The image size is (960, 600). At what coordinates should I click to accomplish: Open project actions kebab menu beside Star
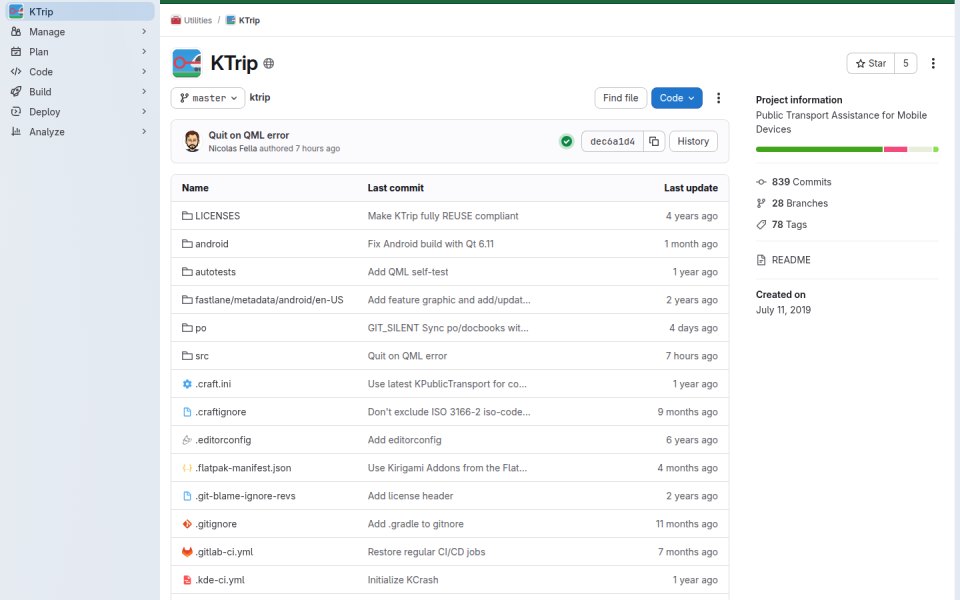[933, 63]
